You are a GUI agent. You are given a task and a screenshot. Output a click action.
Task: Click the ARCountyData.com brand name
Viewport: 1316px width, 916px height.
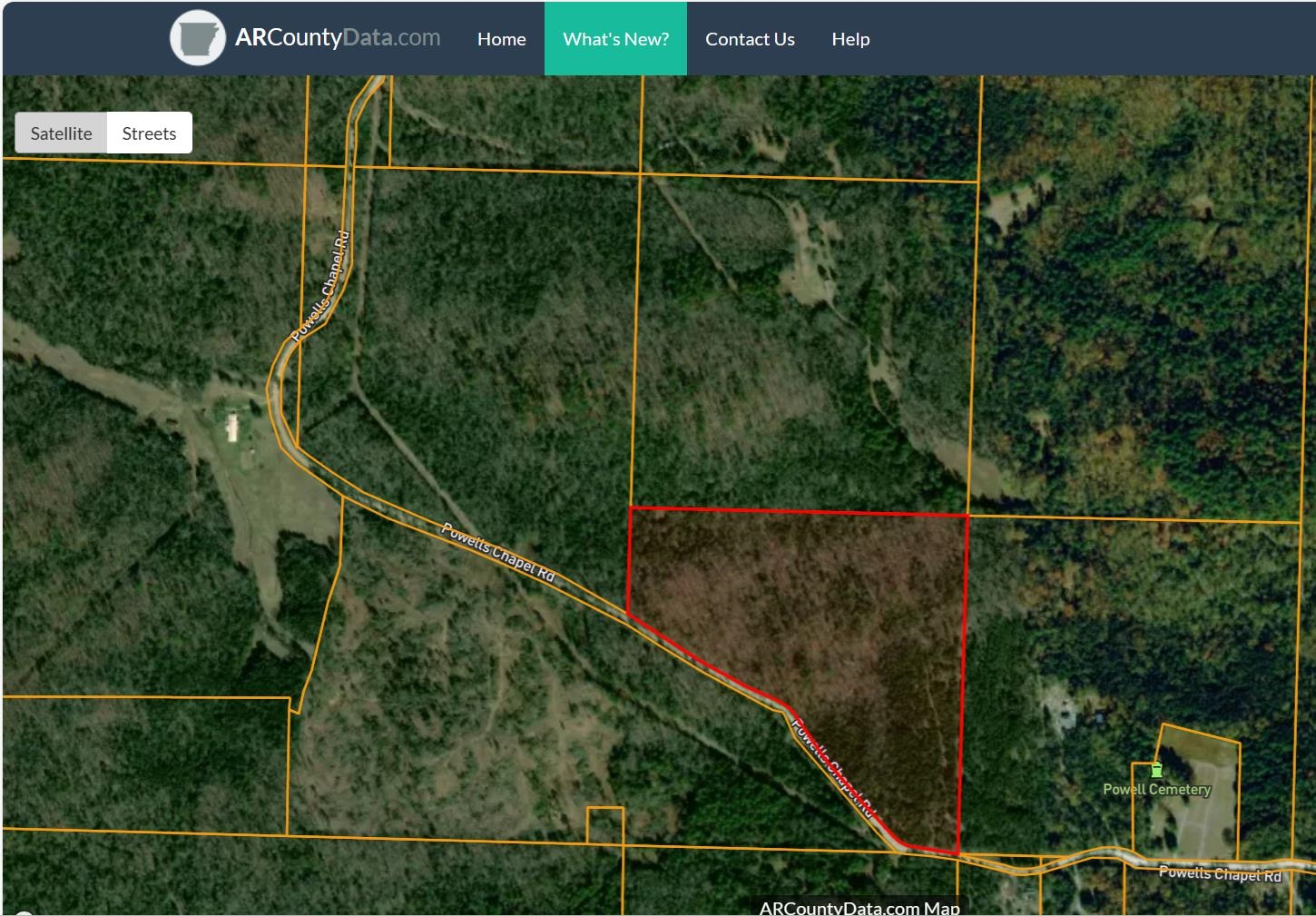(338, 38)
